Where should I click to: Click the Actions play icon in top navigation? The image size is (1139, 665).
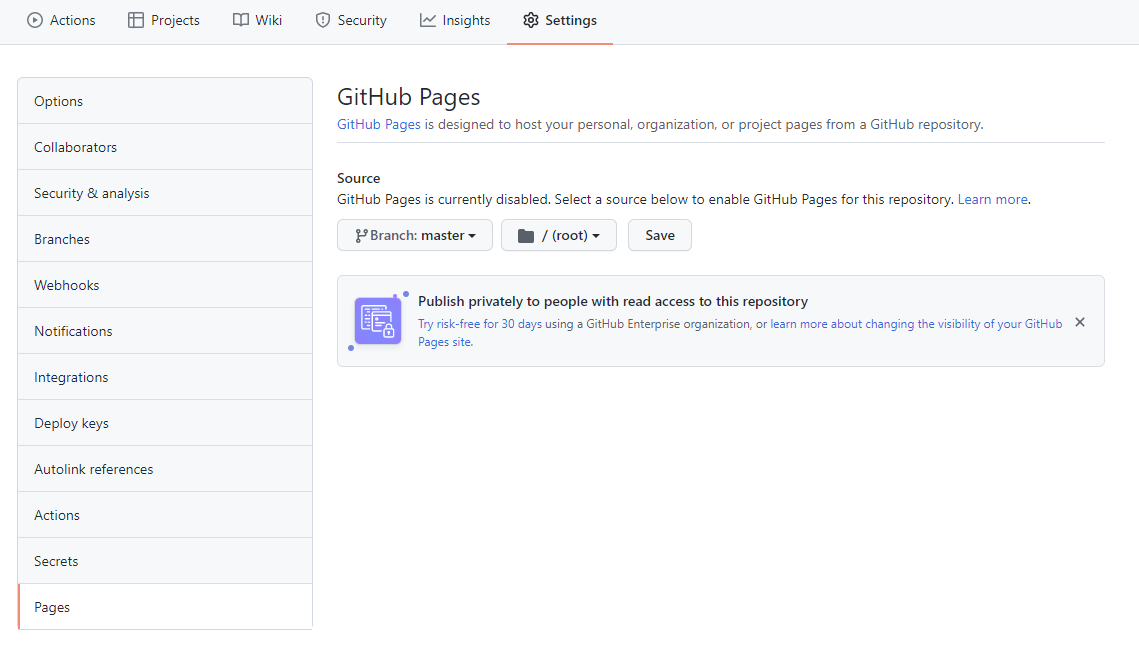pyautogui.click(x=35, y=20)
